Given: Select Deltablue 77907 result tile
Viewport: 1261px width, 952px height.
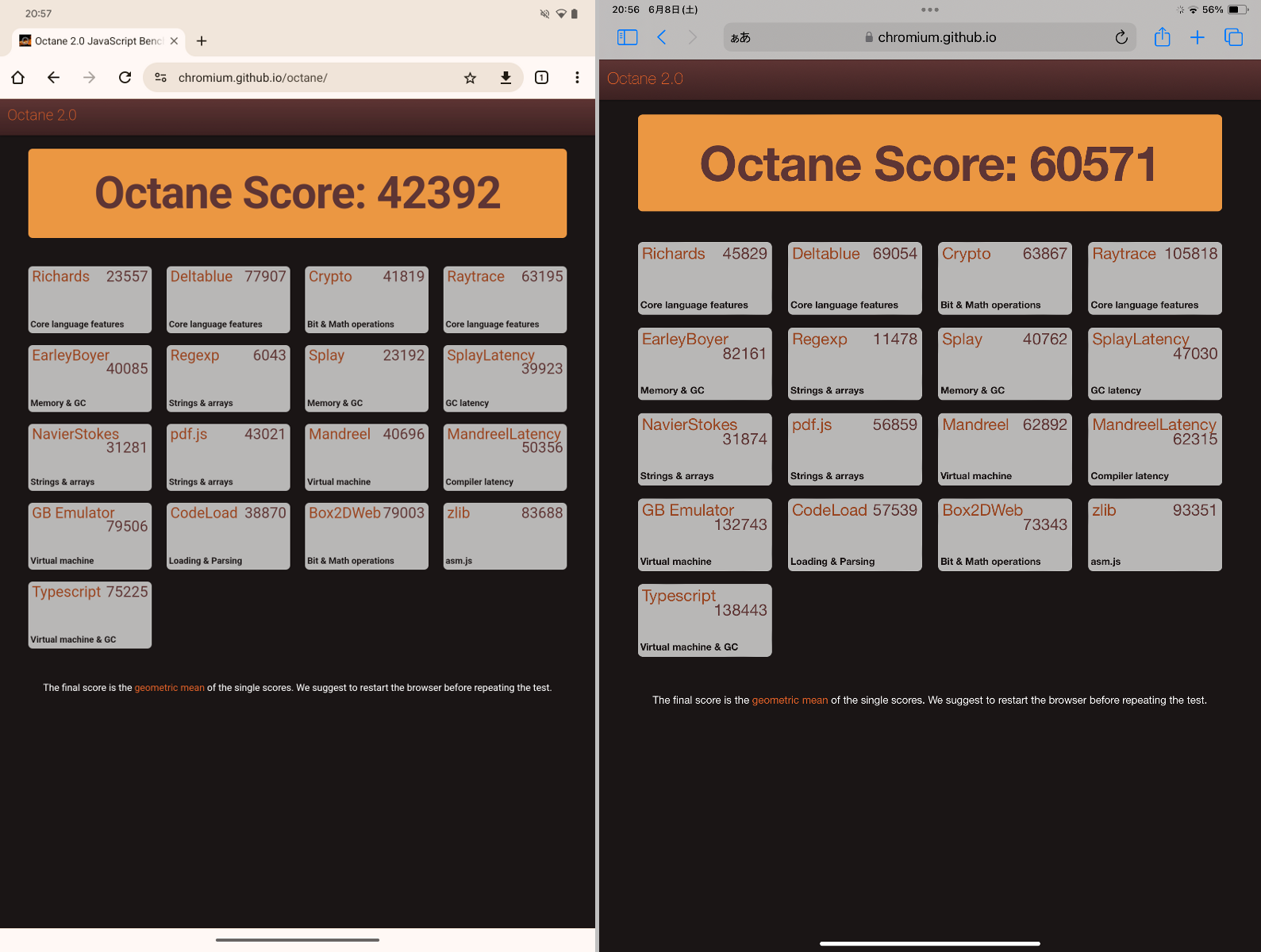Looking at the screenshot, I should (x=229, y=299).
